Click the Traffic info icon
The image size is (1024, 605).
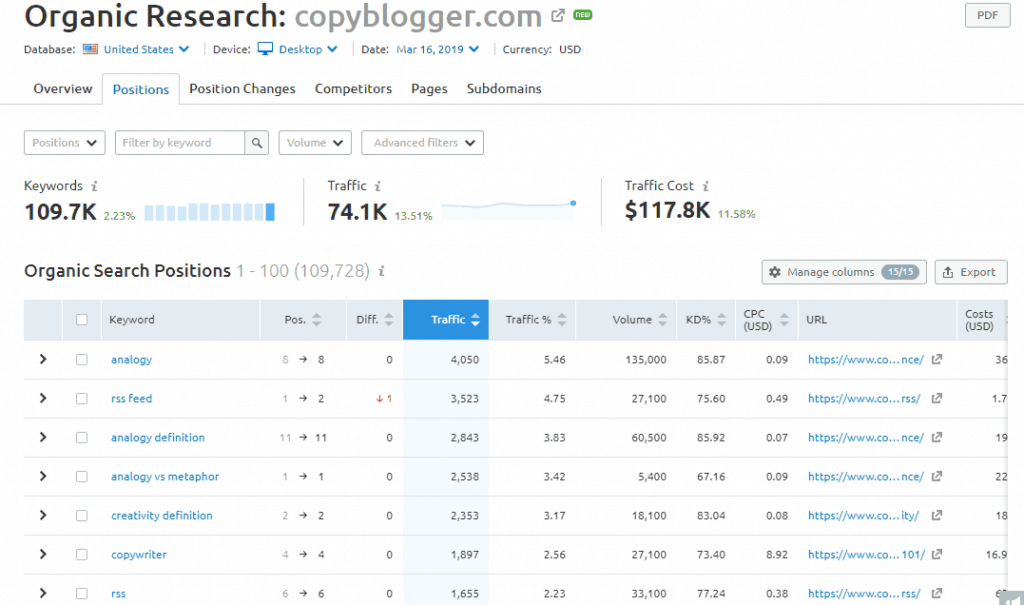377,186
